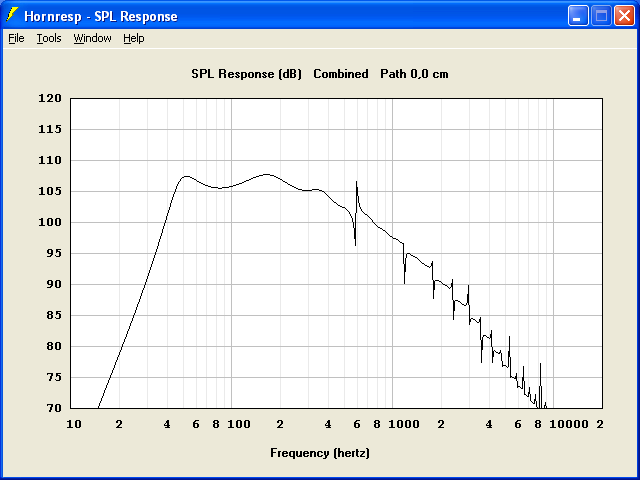Click the first response peak near 50 Hz
This screenshot has width=642, height=480.
tap(186, 177)
